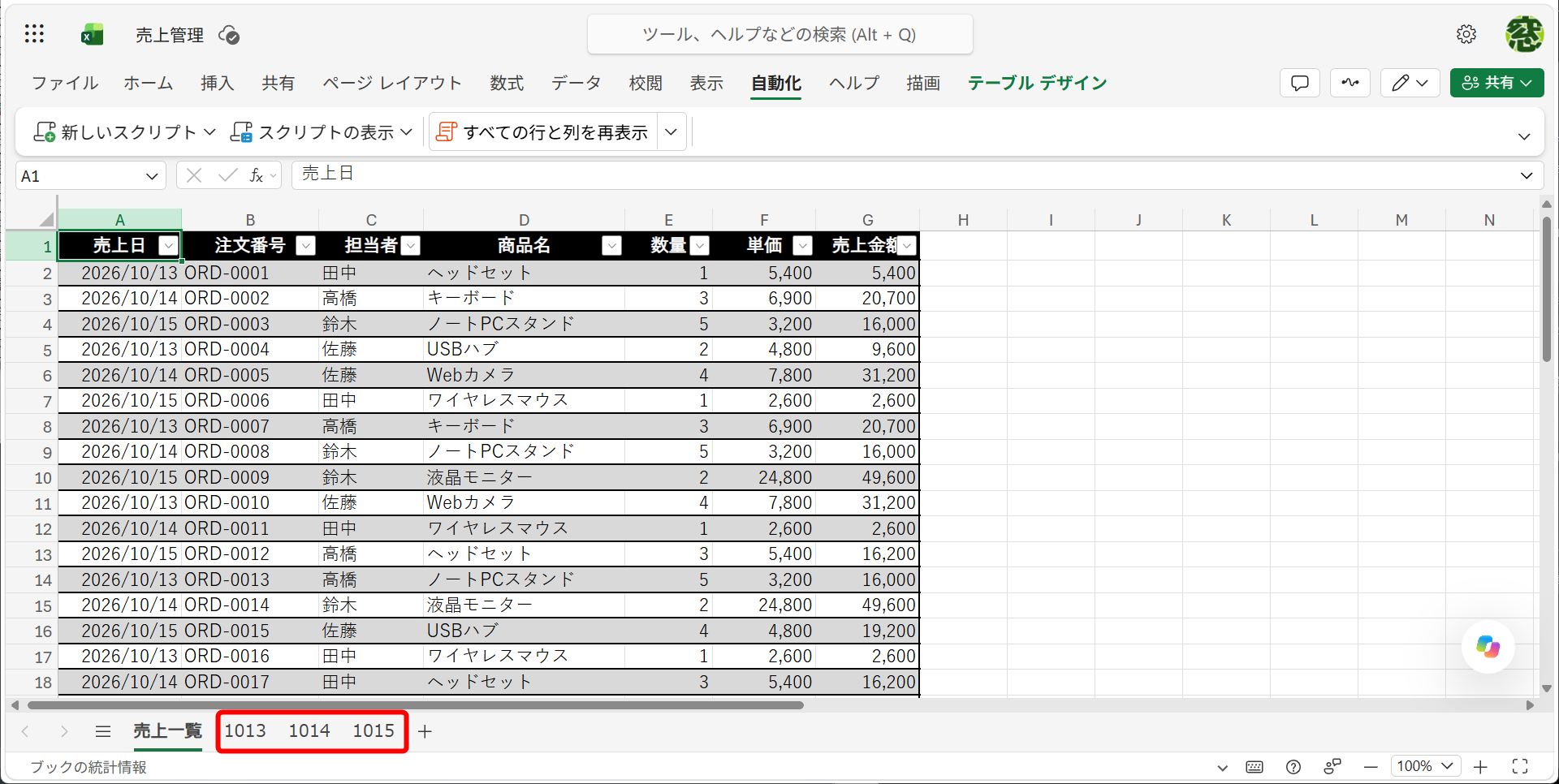1559x784 pixels.
Task: Open the Copilot floating icon
Action: (x=1488, y=647)
